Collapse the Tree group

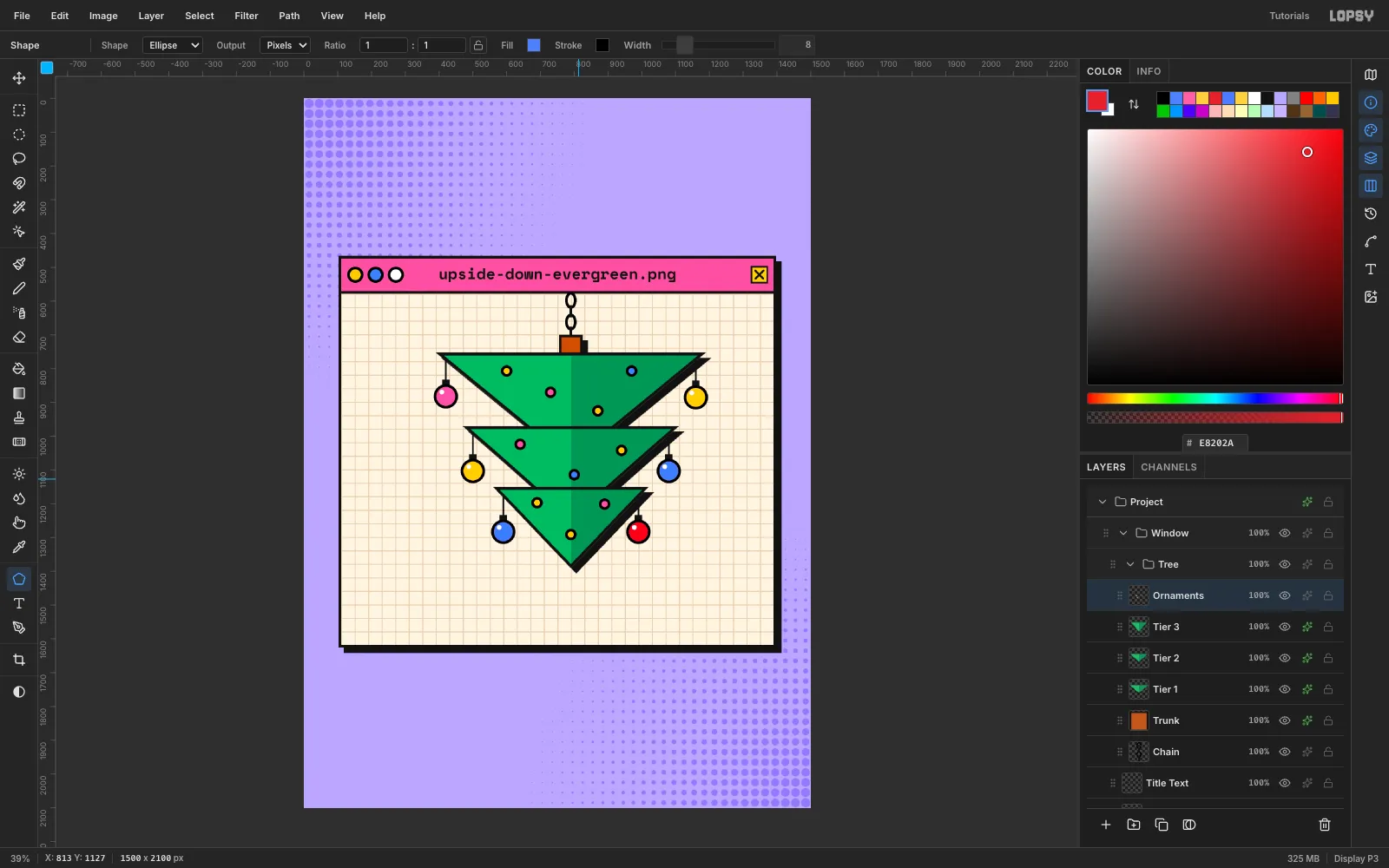coord(1130,564)
